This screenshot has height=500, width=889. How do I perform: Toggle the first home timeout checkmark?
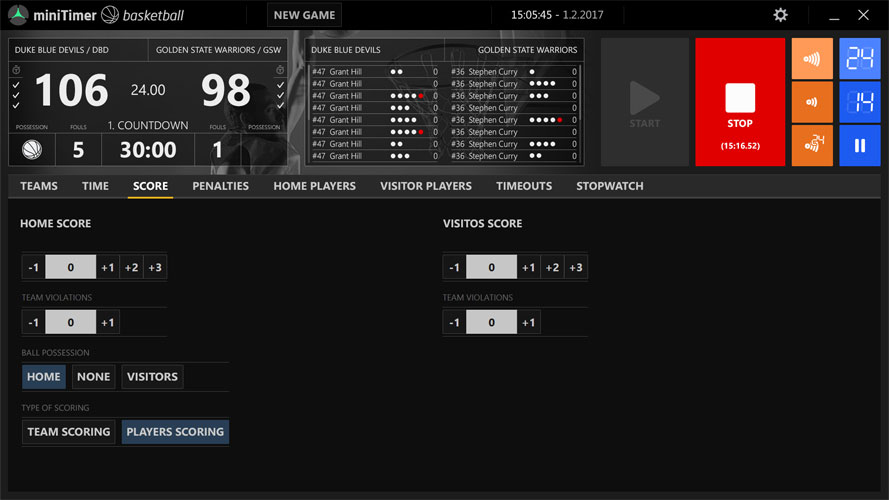click(x=16, y=85)
